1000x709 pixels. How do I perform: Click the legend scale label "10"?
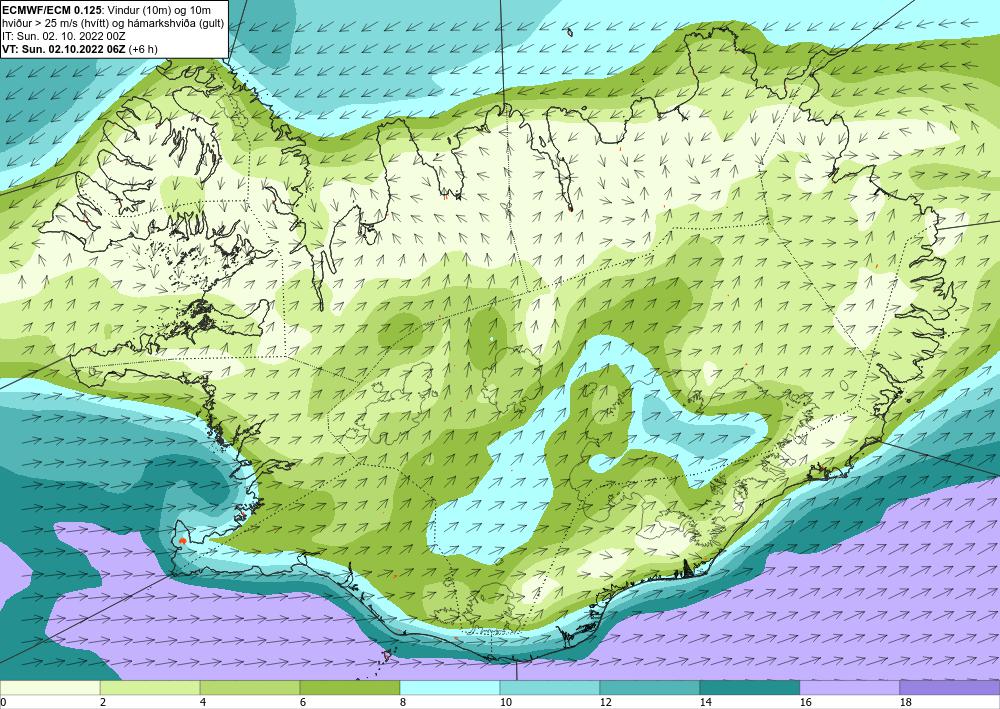pos(505,702)
